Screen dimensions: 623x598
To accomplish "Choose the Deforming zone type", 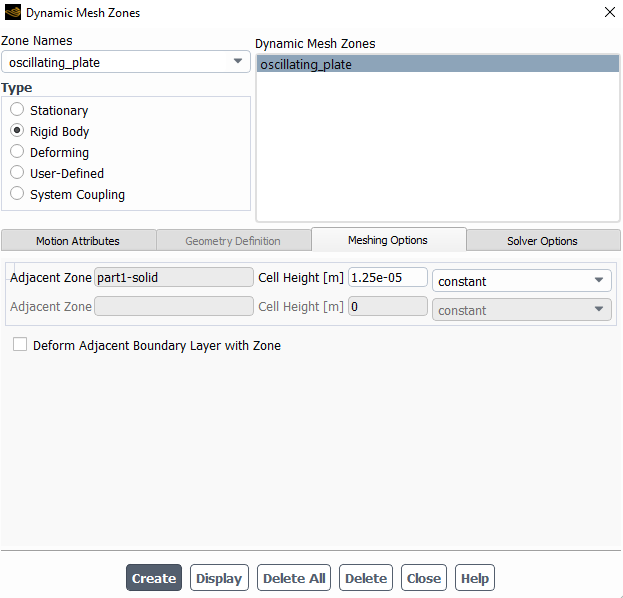I will [x=17, y=151].
